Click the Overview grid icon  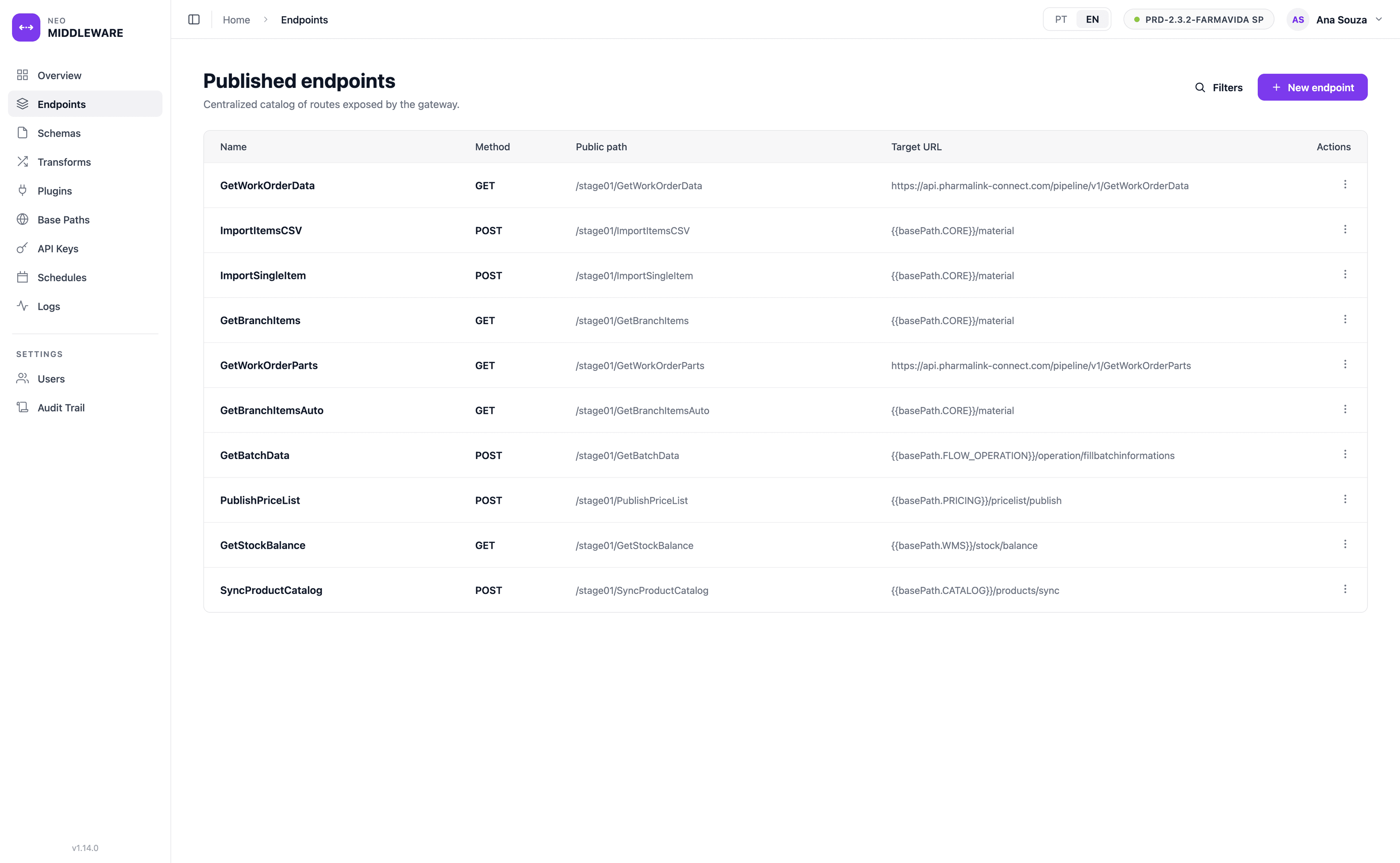(x=23, y=75)
